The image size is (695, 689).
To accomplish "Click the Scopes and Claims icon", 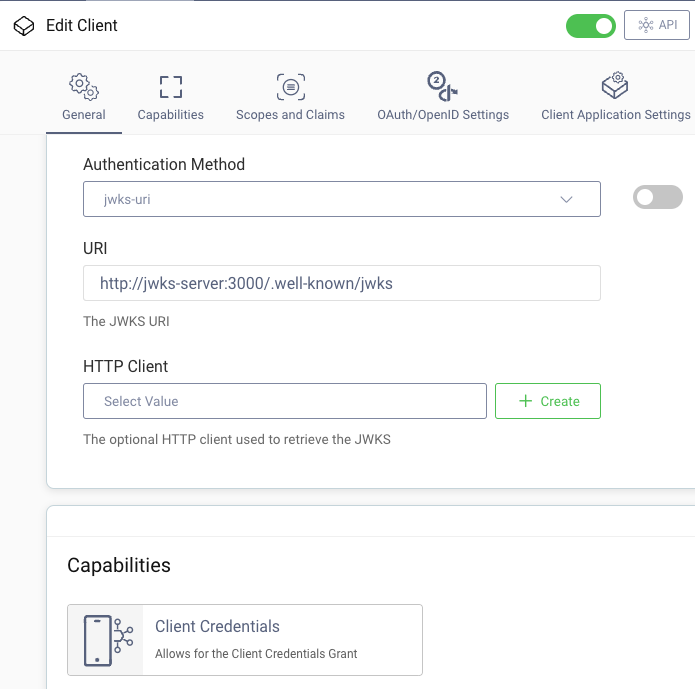I will pos(290,87).
